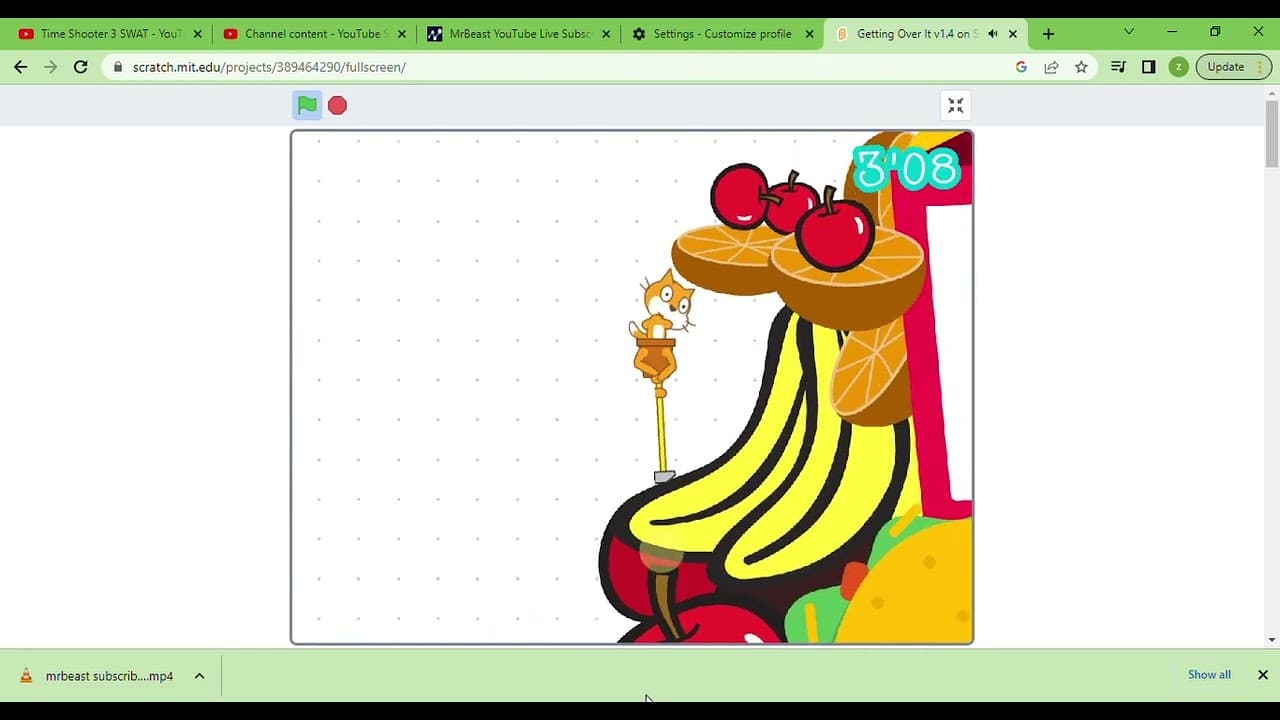Open a new browser tab
The height and width of the screenshot is (720, 1280).
click(x=1048, y=34)
